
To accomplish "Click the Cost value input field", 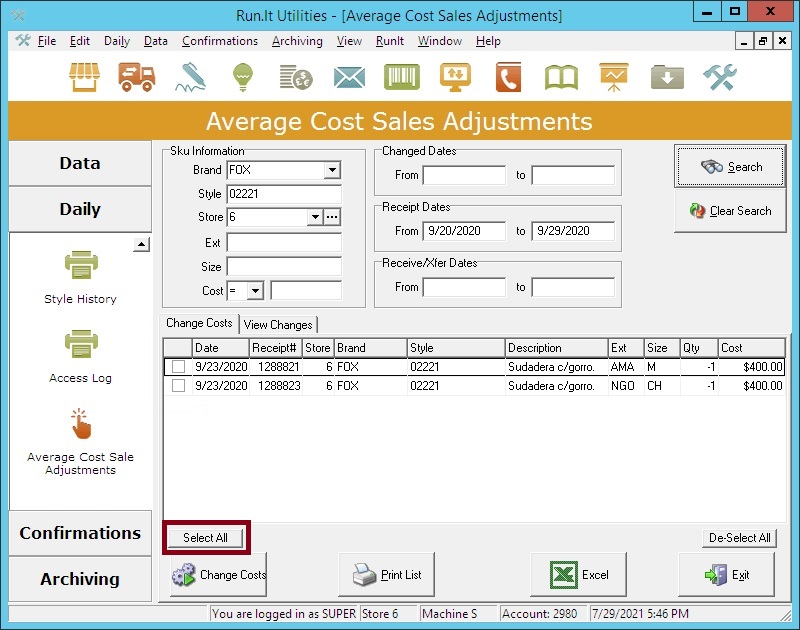I will click(x=306, y=291).
